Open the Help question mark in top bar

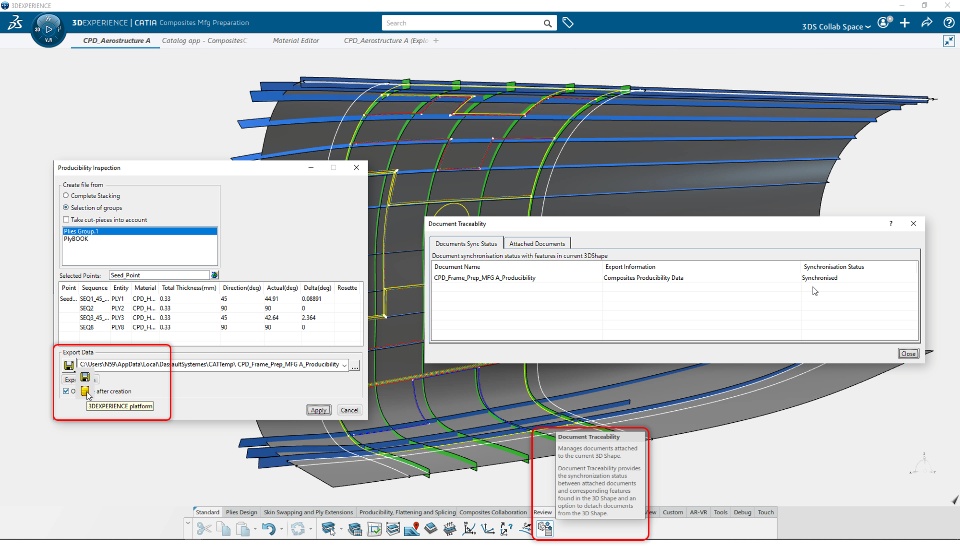949,23
